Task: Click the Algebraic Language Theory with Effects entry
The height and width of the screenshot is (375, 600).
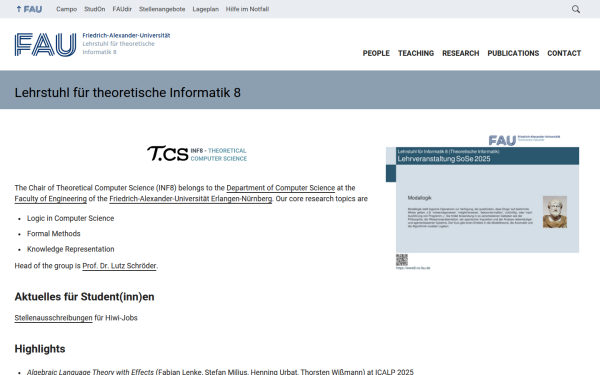Action: click(220, 372)
